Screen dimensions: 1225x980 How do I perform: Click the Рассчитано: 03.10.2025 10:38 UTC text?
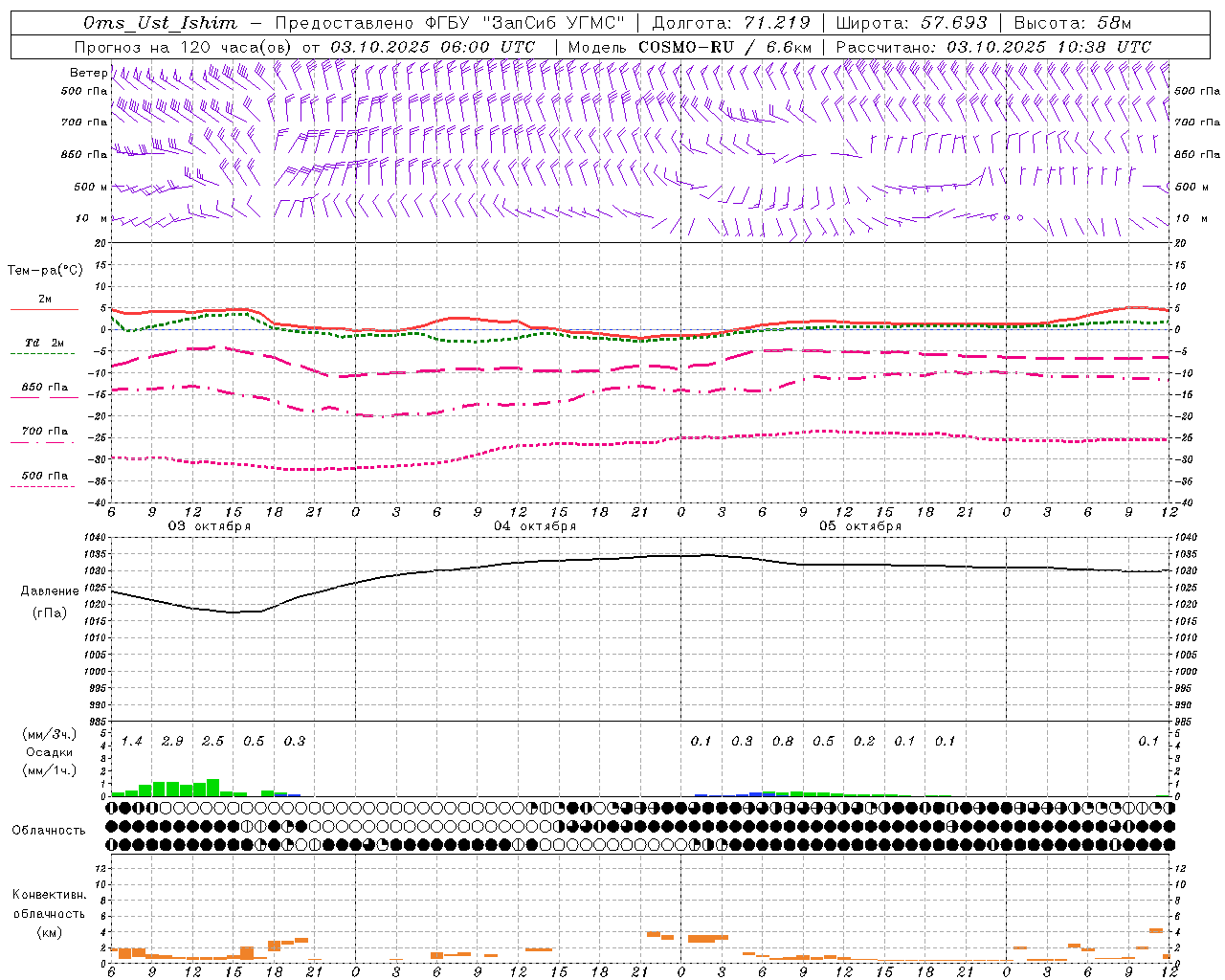coord(993,47)
